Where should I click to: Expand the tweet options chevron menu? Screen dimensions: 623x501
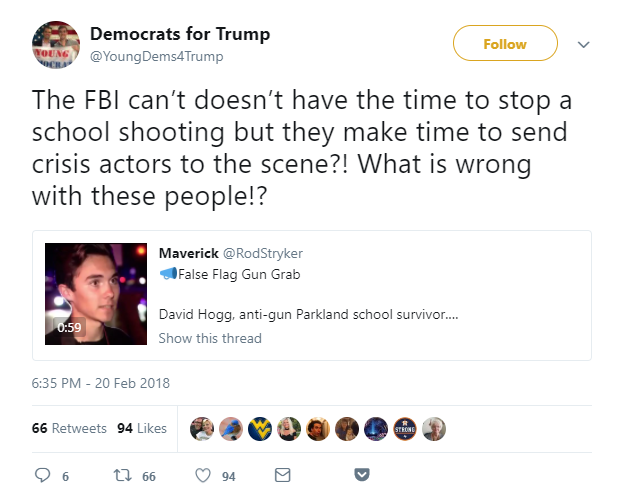pyautogui.click(x=585, y=45)
